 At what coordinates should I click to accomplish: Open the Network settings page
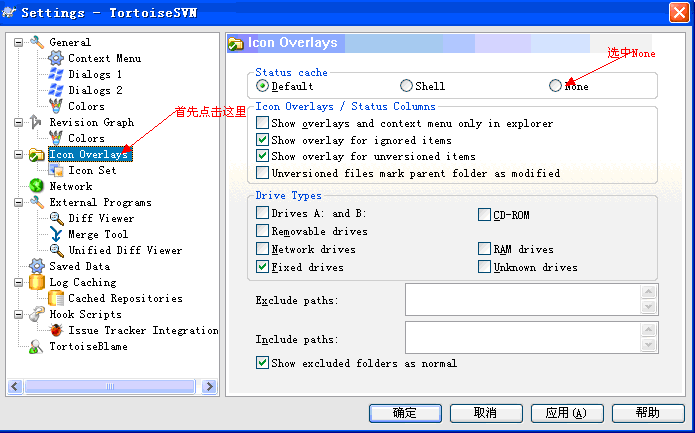[x=71, y=186]
